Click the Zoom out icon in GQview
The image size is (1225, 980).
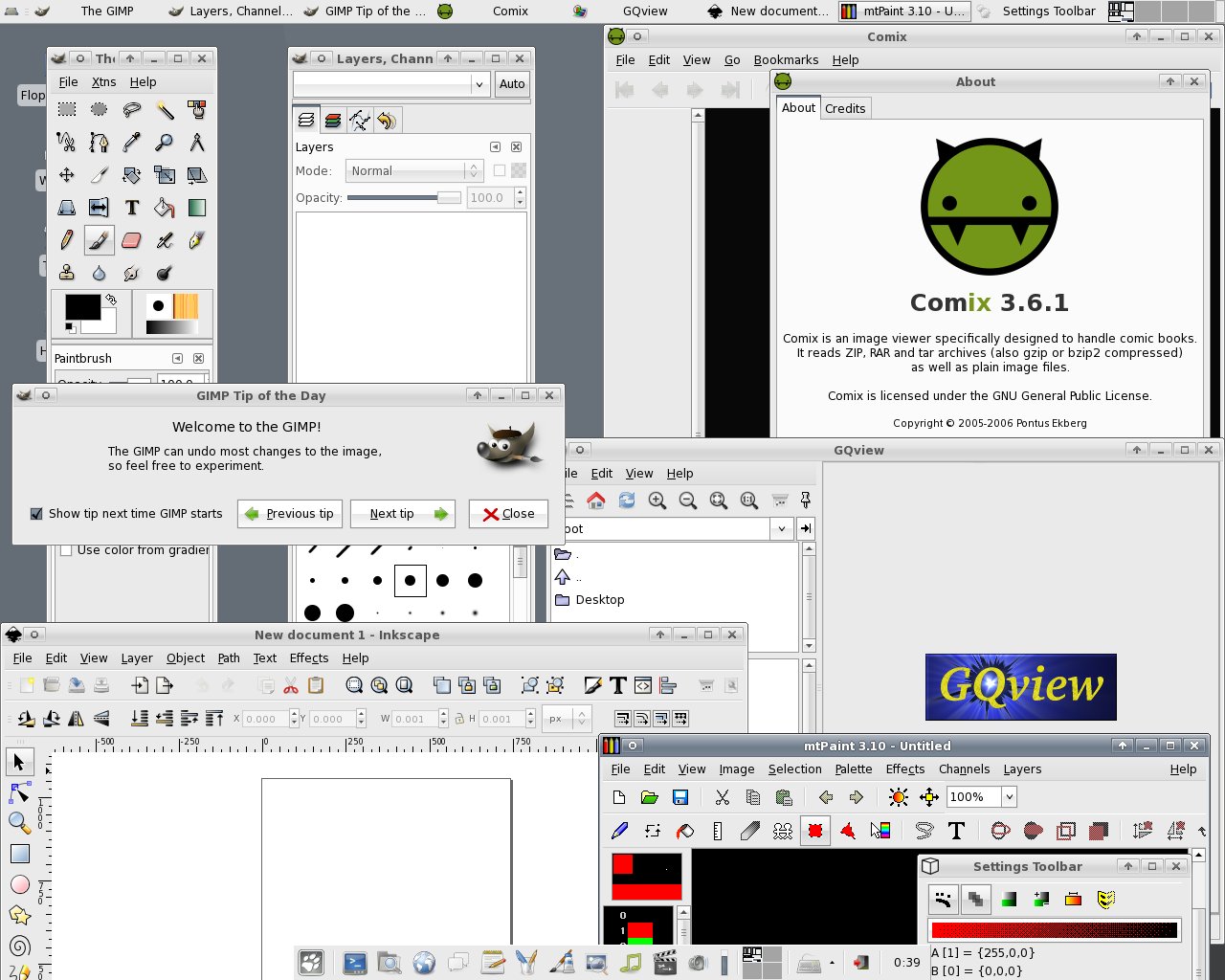tap(688, 501)
